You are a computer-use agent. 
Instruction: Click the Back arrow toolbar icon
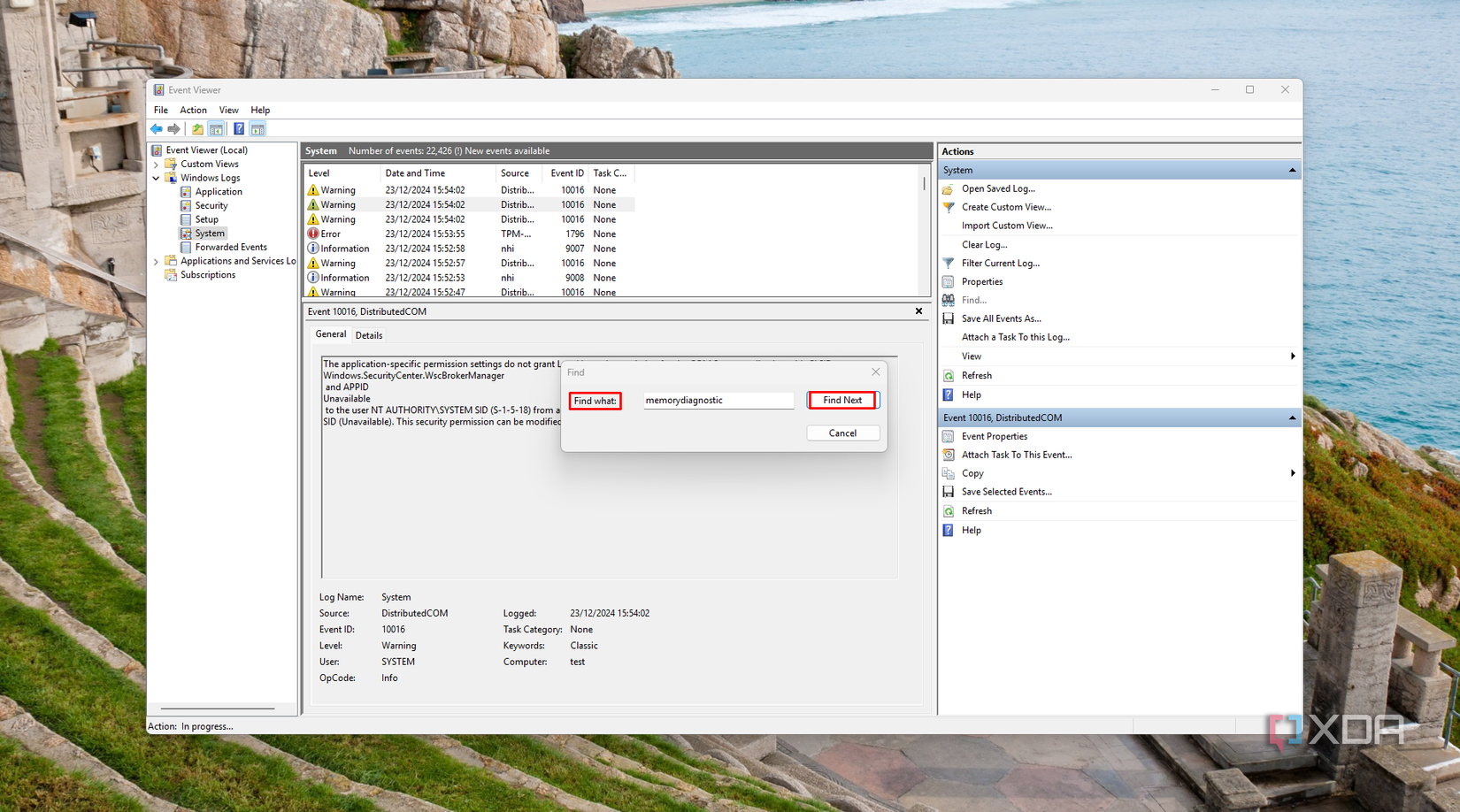157,129
